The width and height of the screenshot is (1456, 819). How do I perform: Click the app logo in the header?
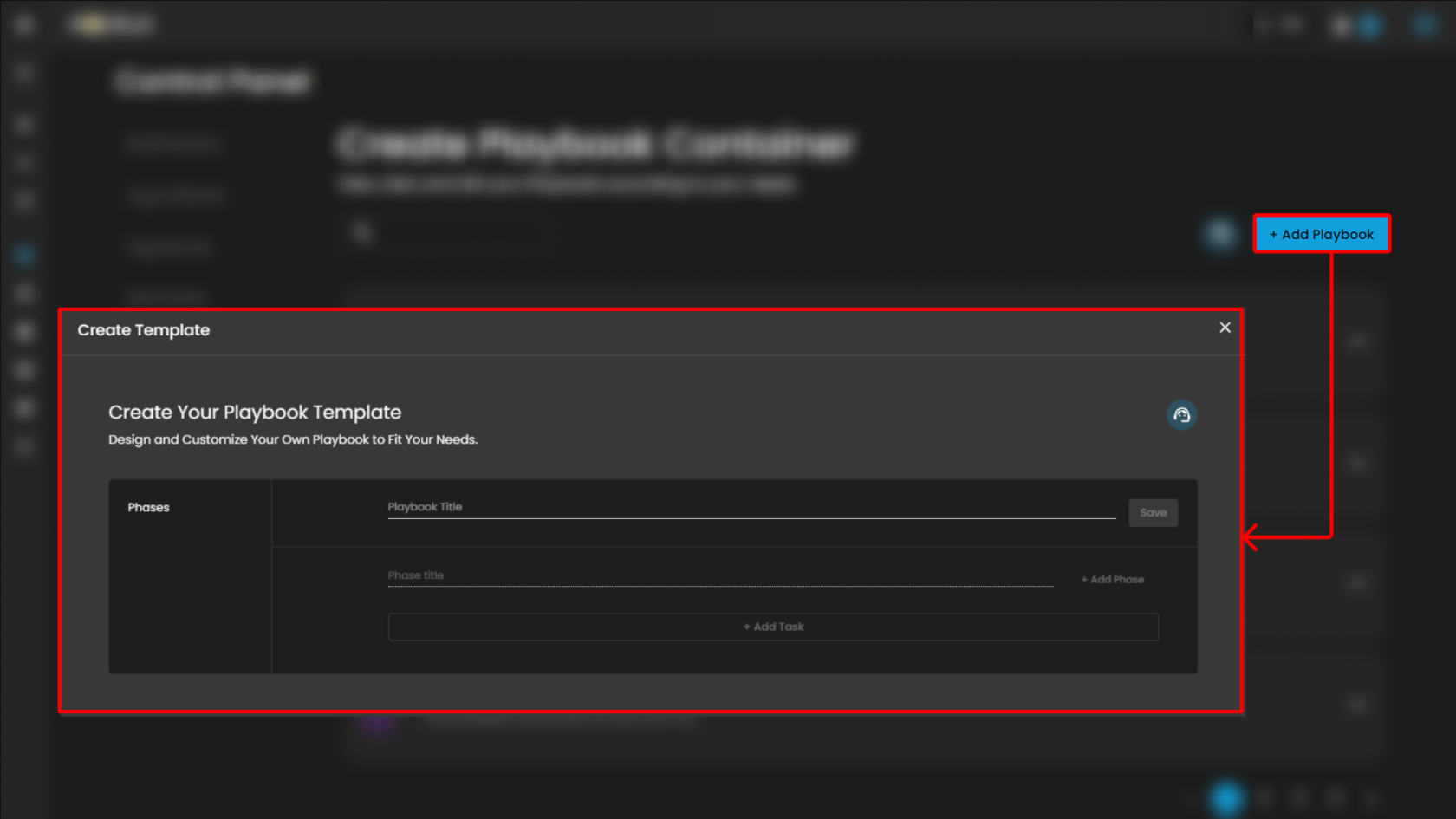[x=113, y=25]
